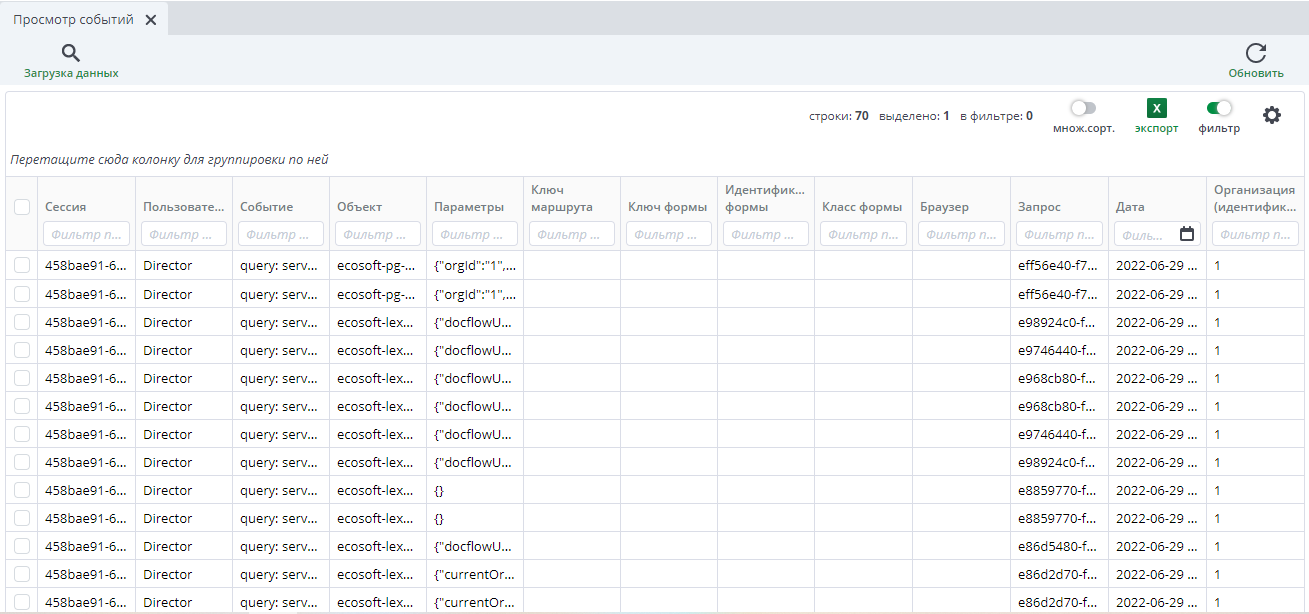Disable the фильтр toggle switch
The width and height of the screenshot is (1309, 614).
[1219, 108]
